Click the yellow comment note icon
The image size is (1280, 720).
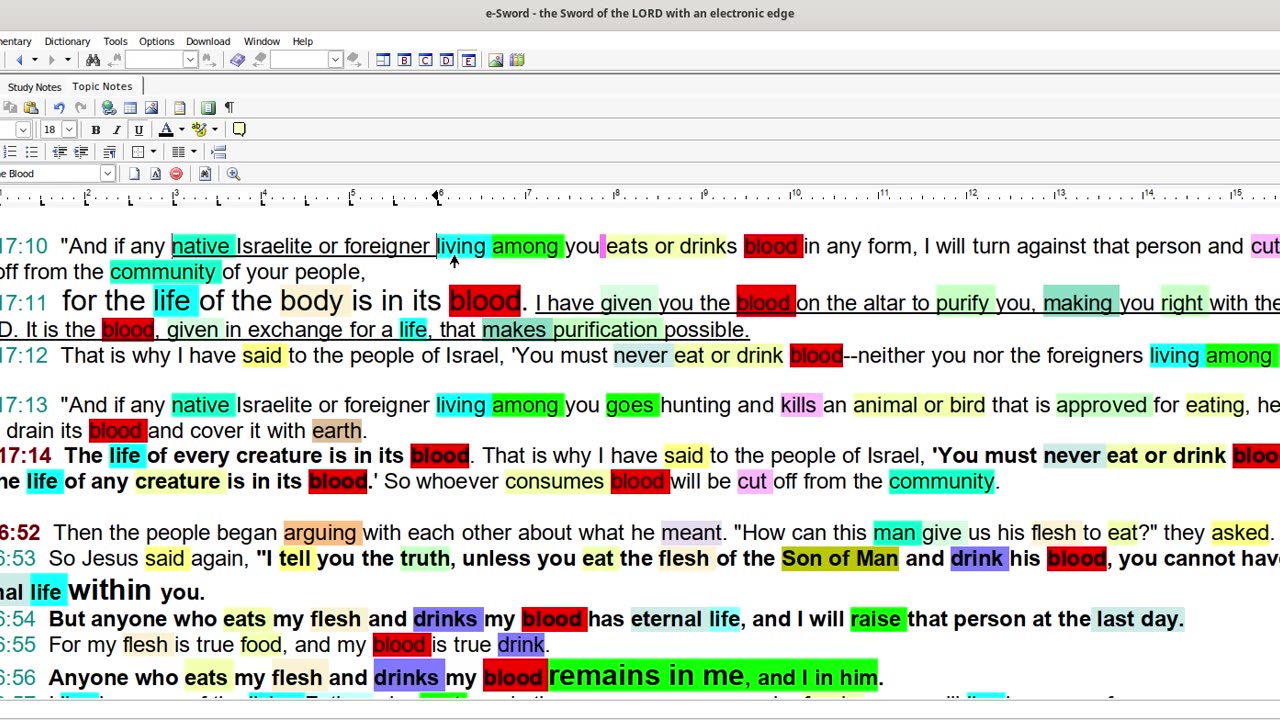tap(239, 129)
